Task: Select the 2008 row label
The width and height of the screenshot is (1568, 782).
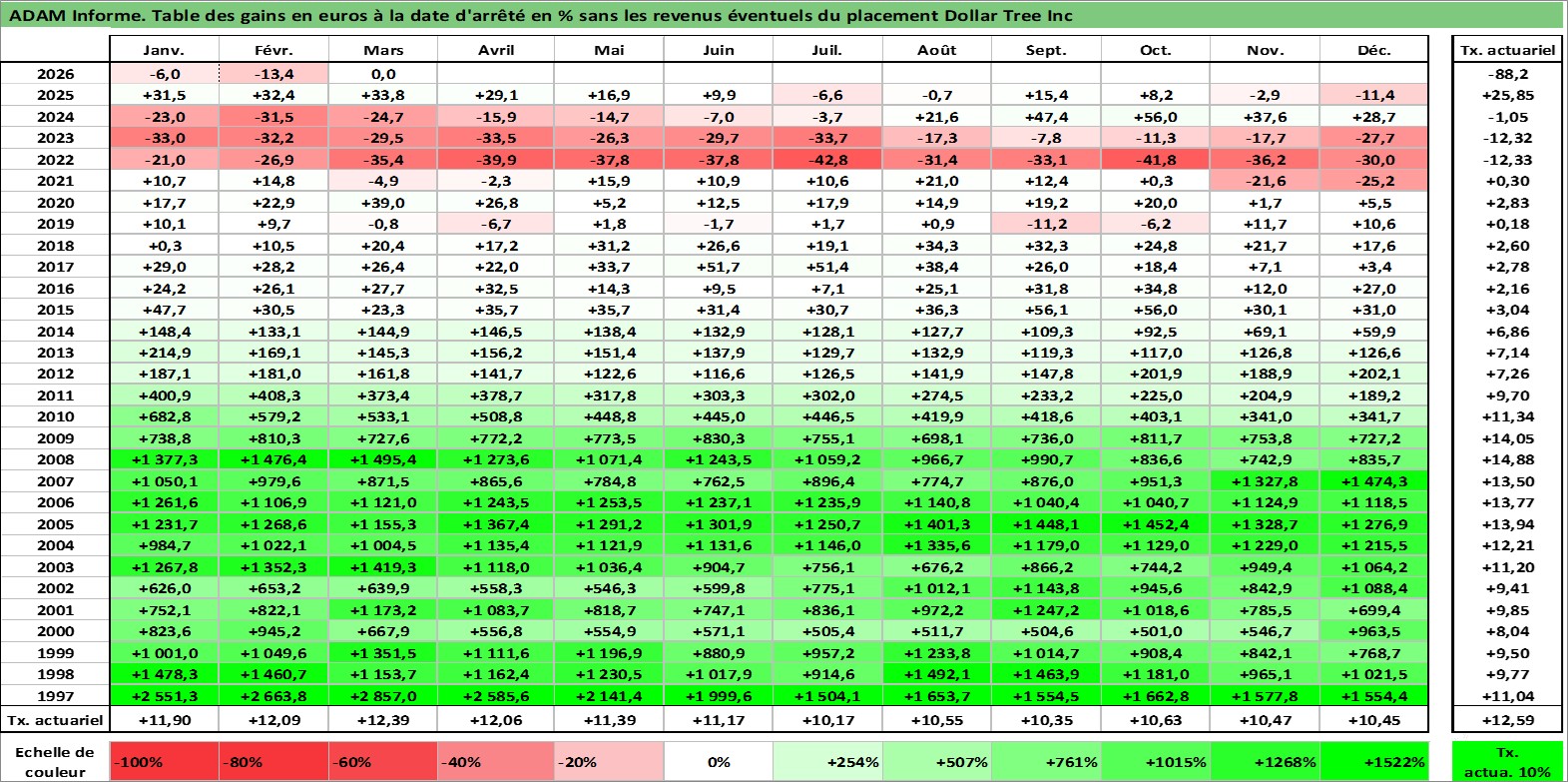Action: 55,459
